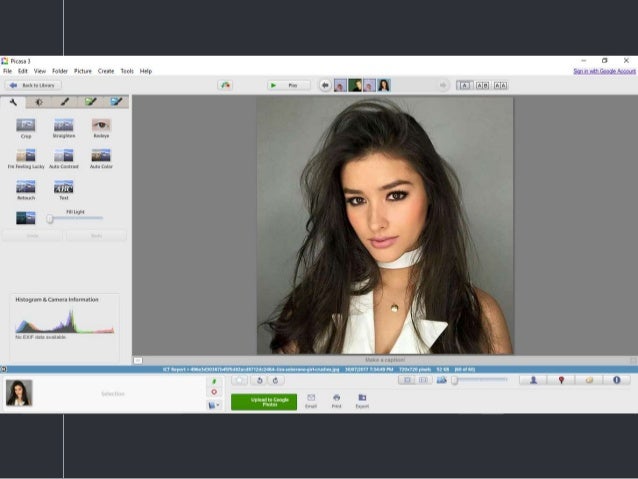Choose the Redeye fix tool

pyautogui.click(x=101, y=126)
